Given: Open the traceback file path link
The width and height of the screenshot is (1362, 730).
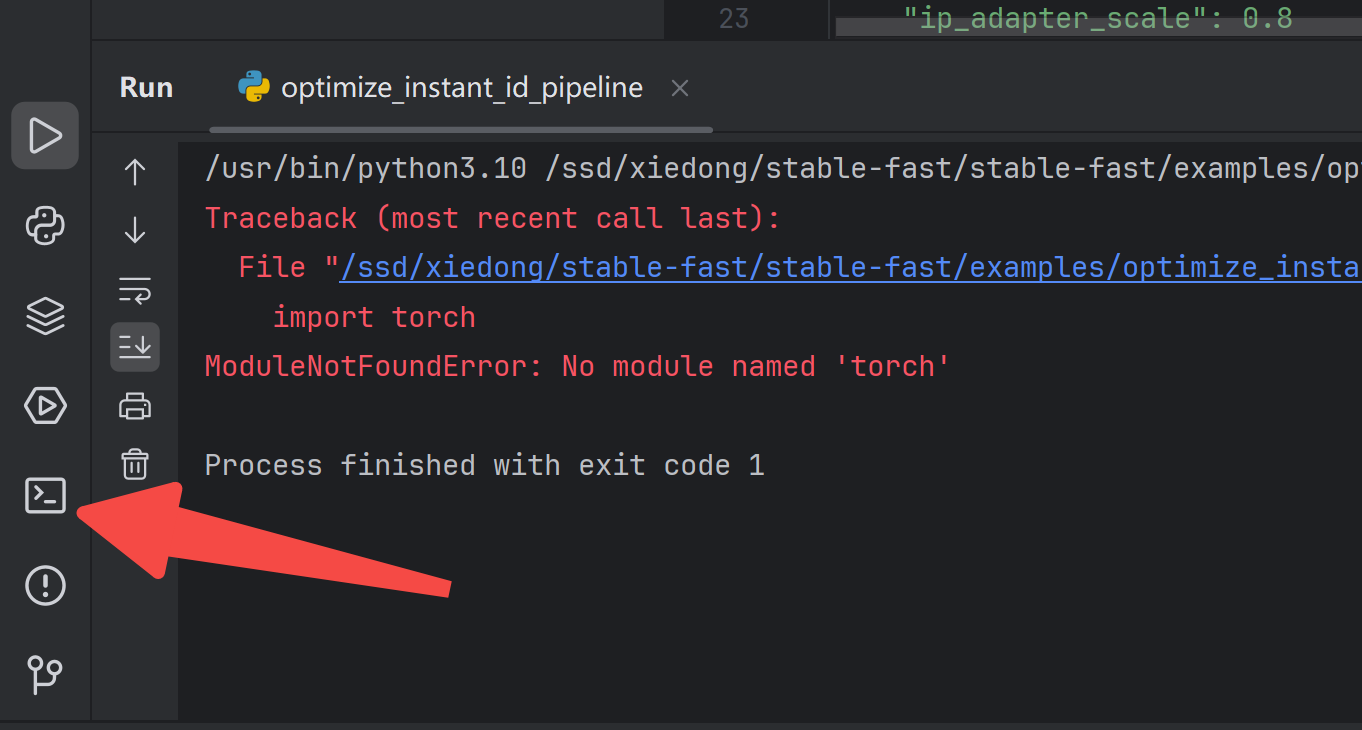Looking at the screenshot, I should 850,267.
